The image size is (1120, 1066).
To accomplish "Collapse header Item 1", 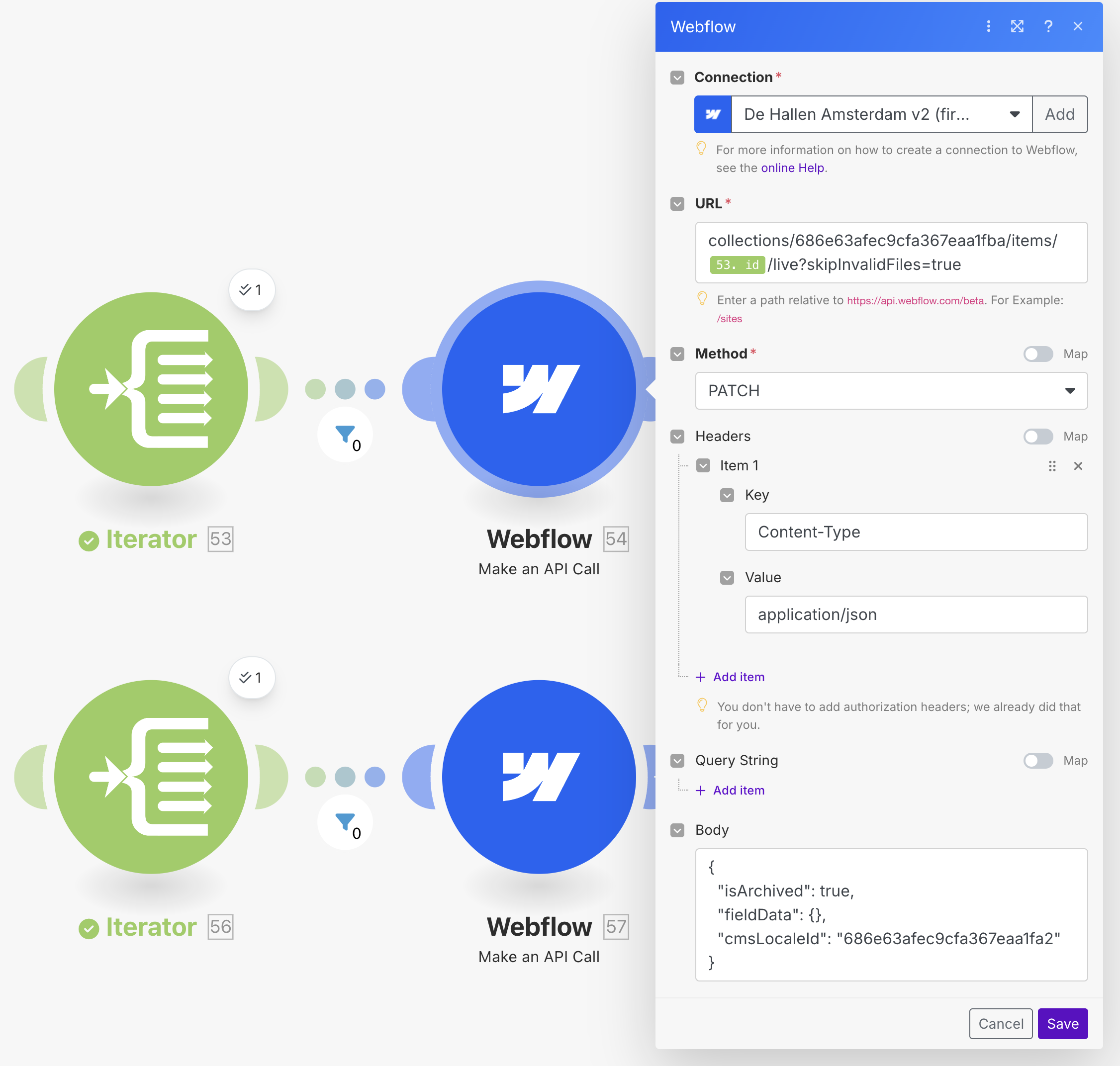I will click(703, 466).
